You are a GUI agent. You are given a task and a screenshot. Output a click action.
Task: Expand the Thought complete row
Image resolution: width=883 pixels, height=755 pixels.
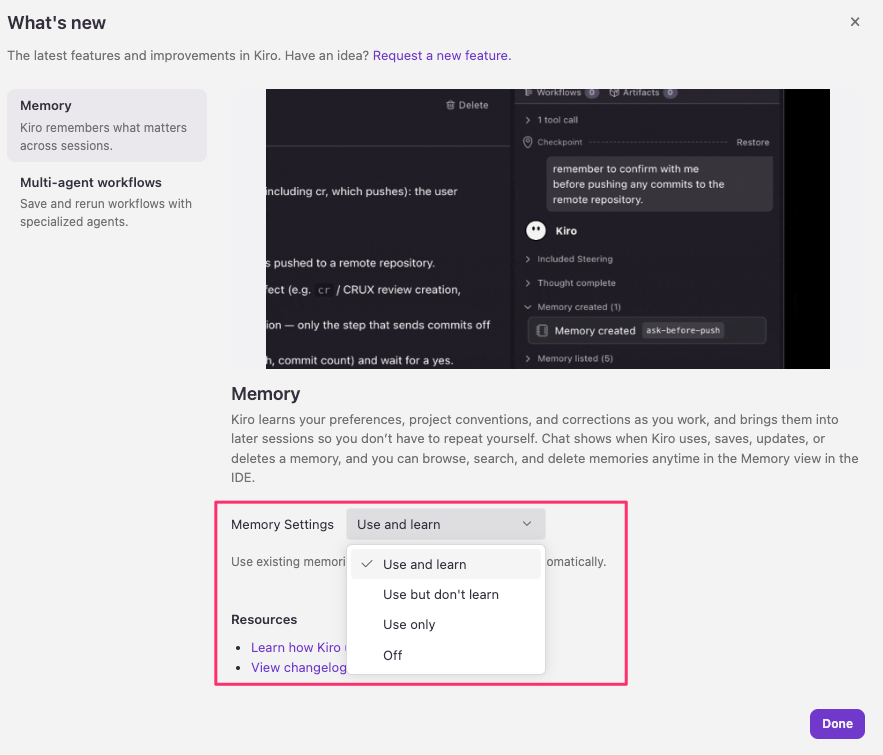tap(570, 283)
